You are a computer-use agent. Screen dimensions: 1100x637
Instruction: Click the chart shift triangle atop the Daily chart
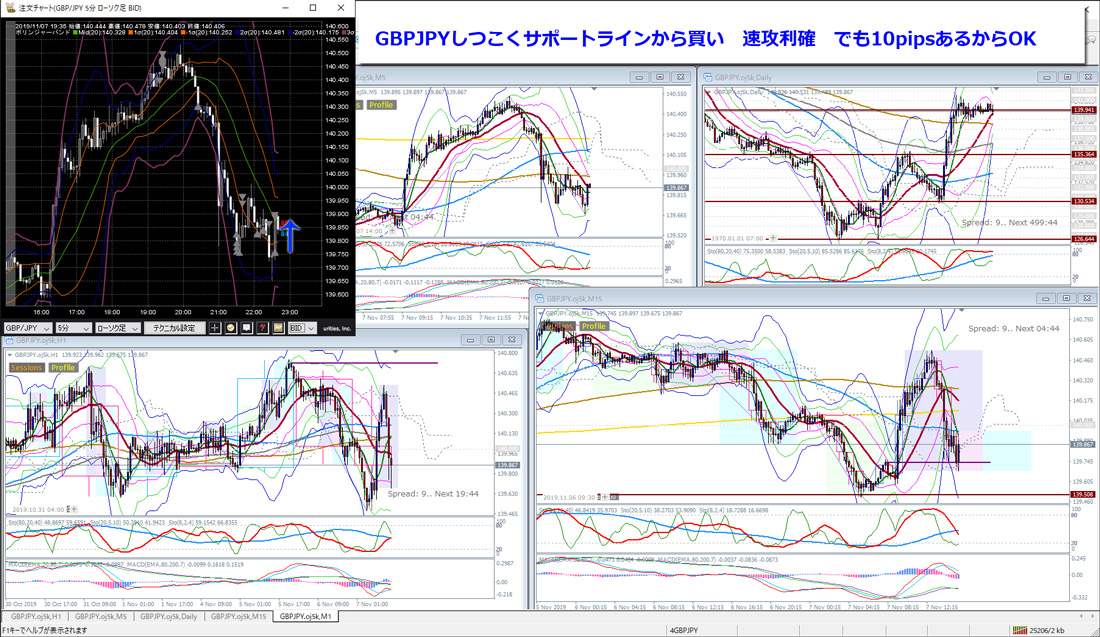[x=996, y=89]
